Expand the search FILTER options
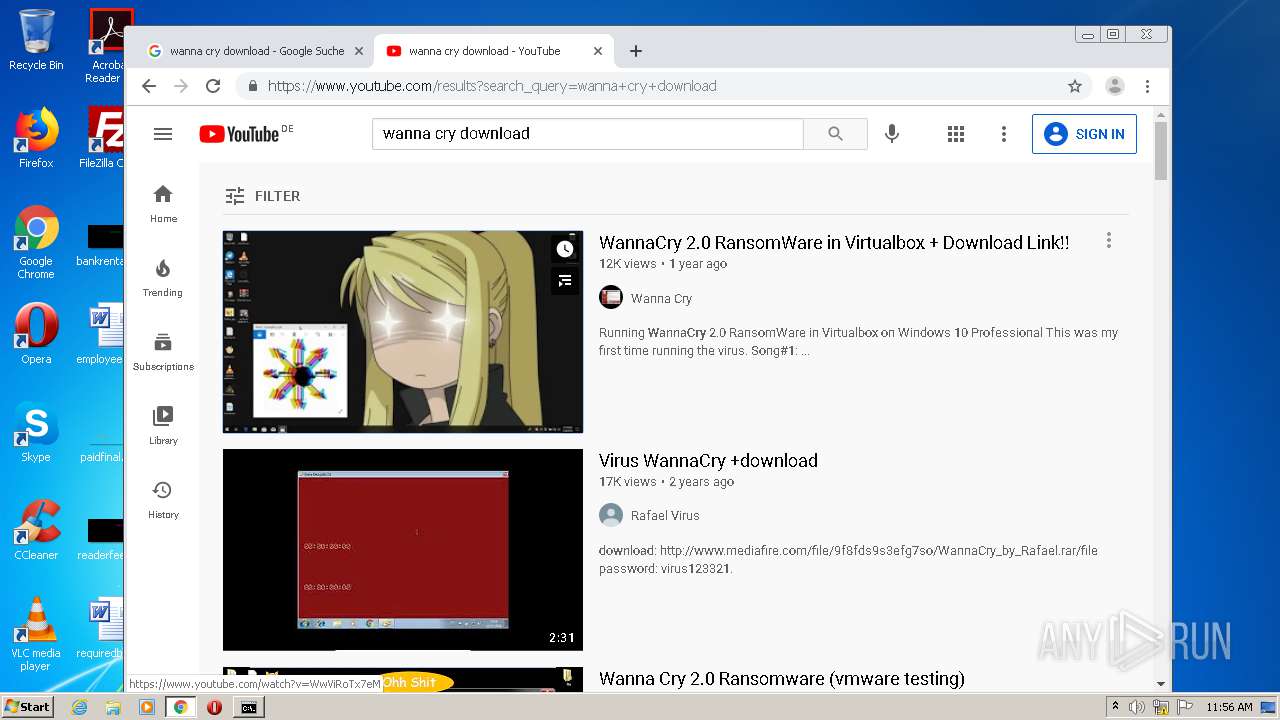1280x720 pixels. pos(262,196)
